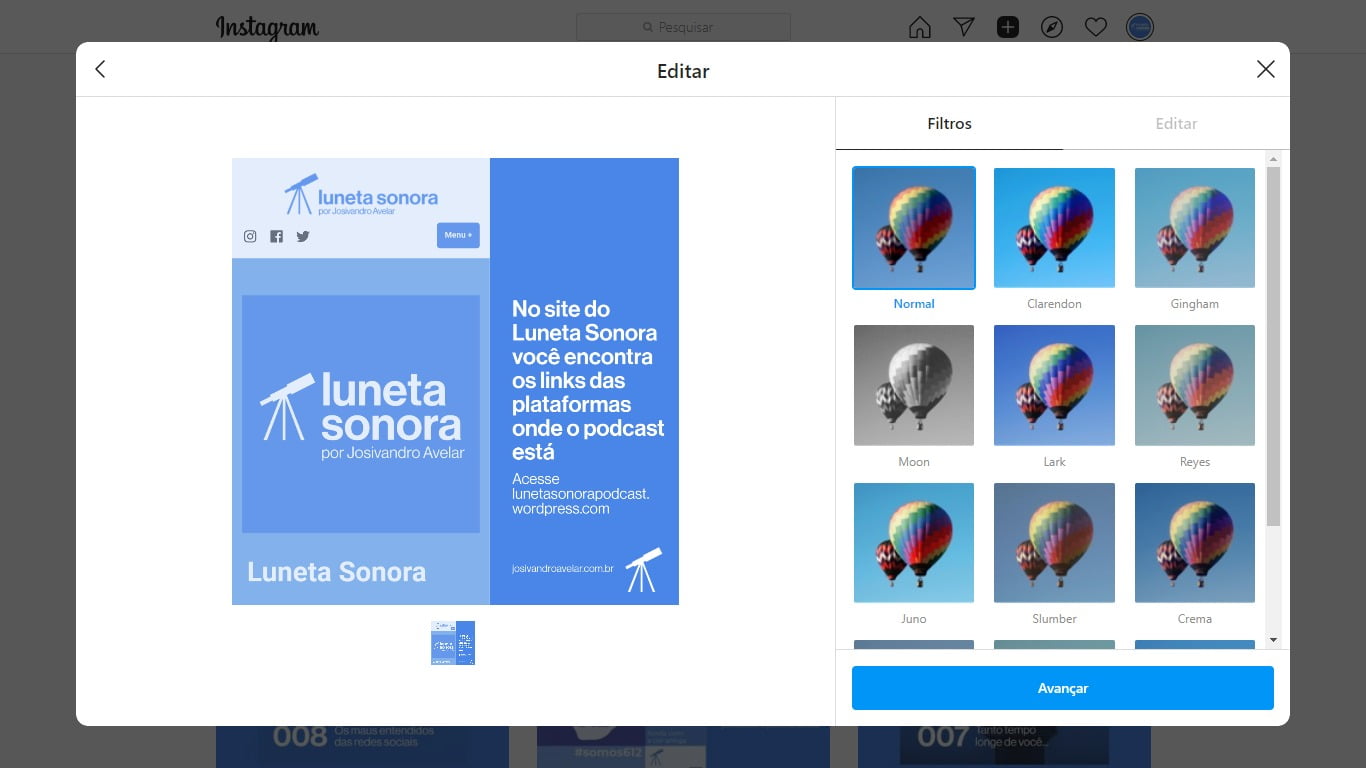Image resolution: width=1366 pixels, height=768 pixels.
Task: Close the Editar dialog
Action: pos(1265,69)
